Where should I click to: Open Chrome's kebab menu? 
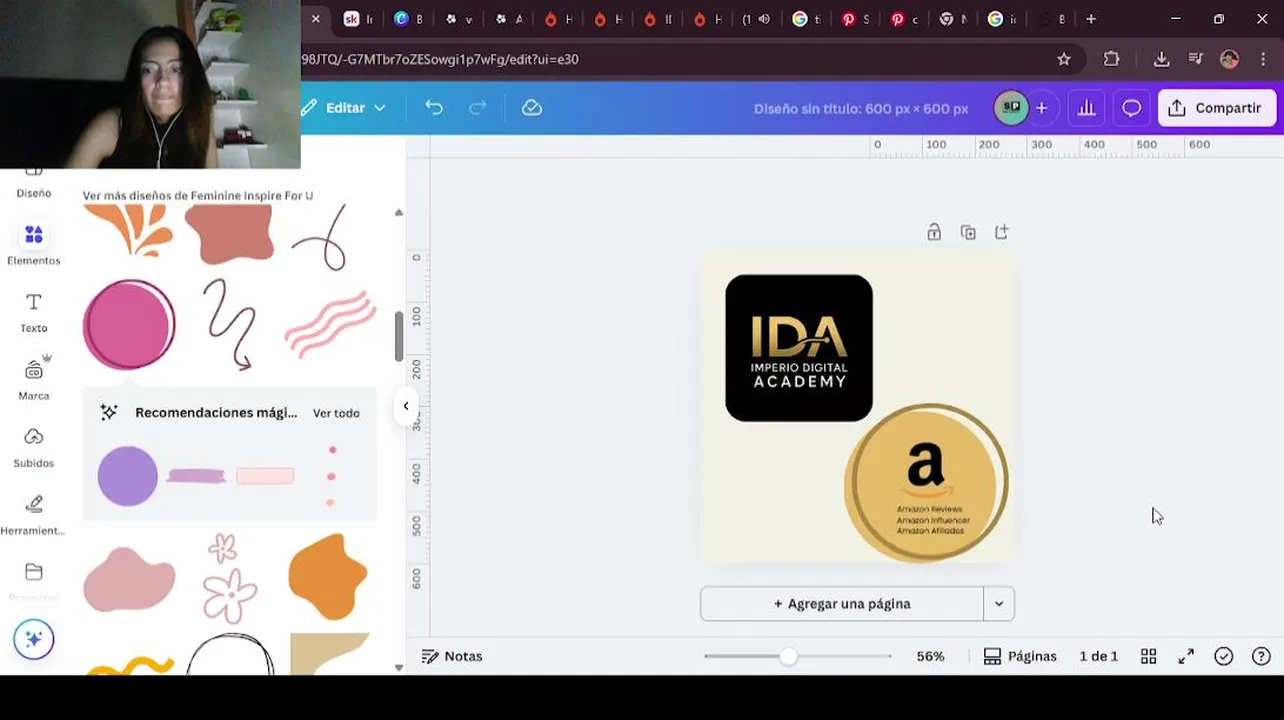[1265, 59]
